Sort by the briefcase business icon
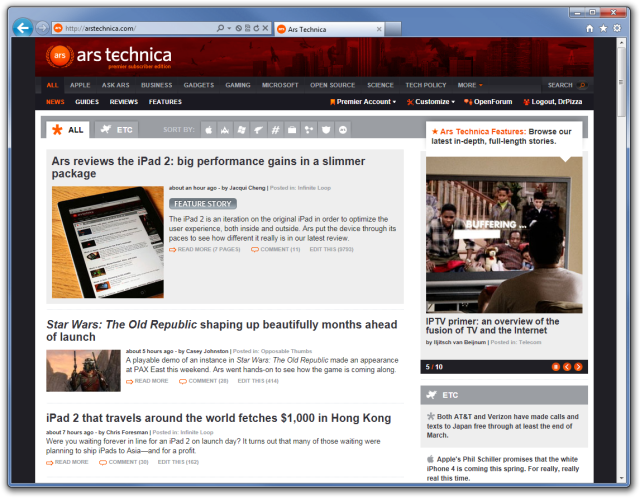 pos(292,130)
